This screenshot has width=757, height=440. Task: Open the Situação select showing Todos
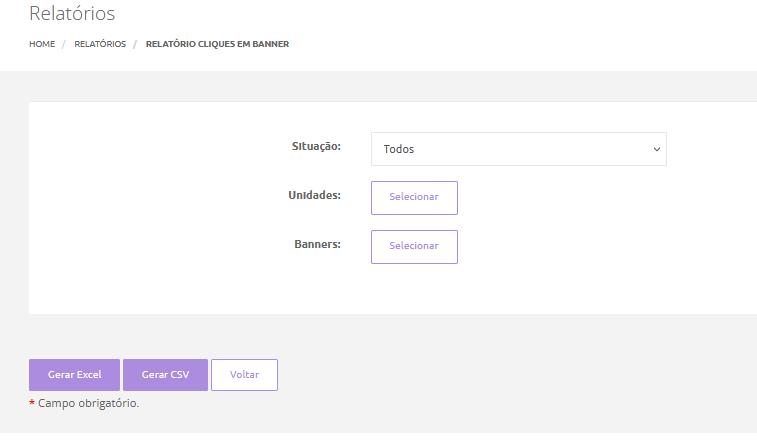tap(519, 149)
